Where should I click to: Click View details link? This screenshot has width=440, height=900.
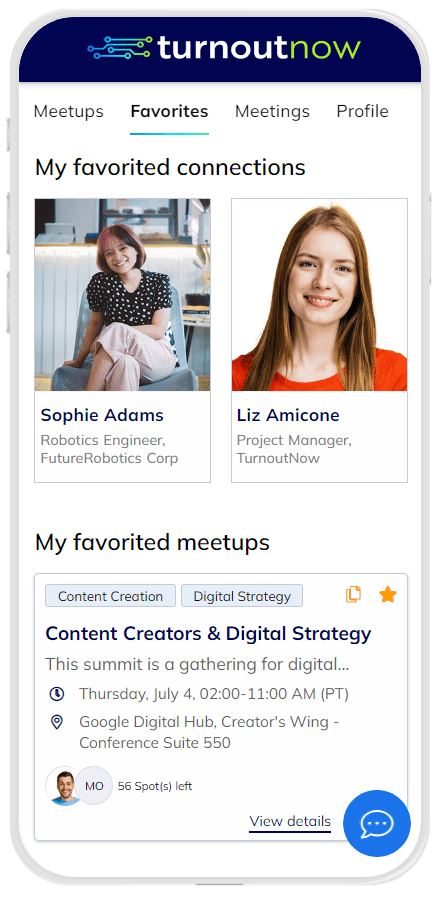[x=290, y=821]
